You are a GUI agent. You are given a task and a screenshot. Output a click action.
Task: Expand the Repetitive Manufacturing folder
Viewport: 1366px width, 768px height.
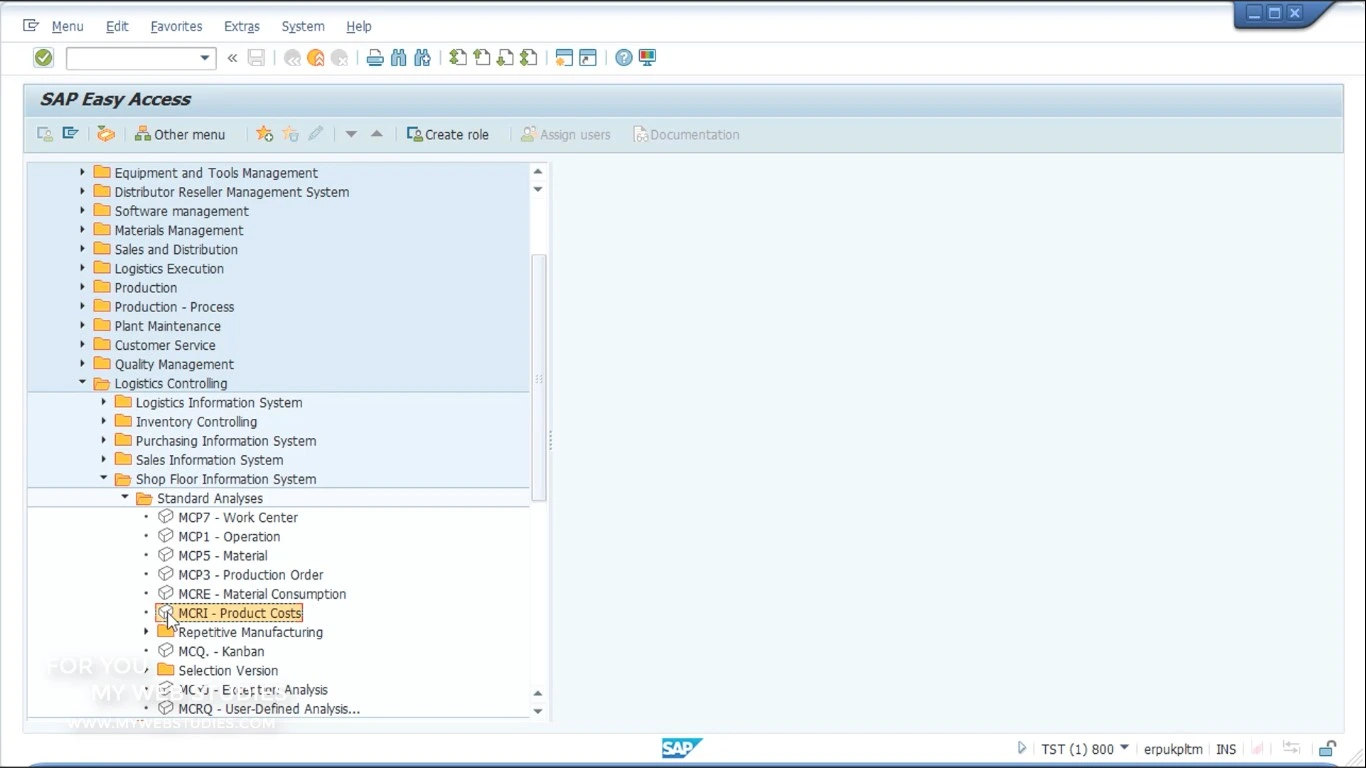pyautogui.click(x=146, y=632)
